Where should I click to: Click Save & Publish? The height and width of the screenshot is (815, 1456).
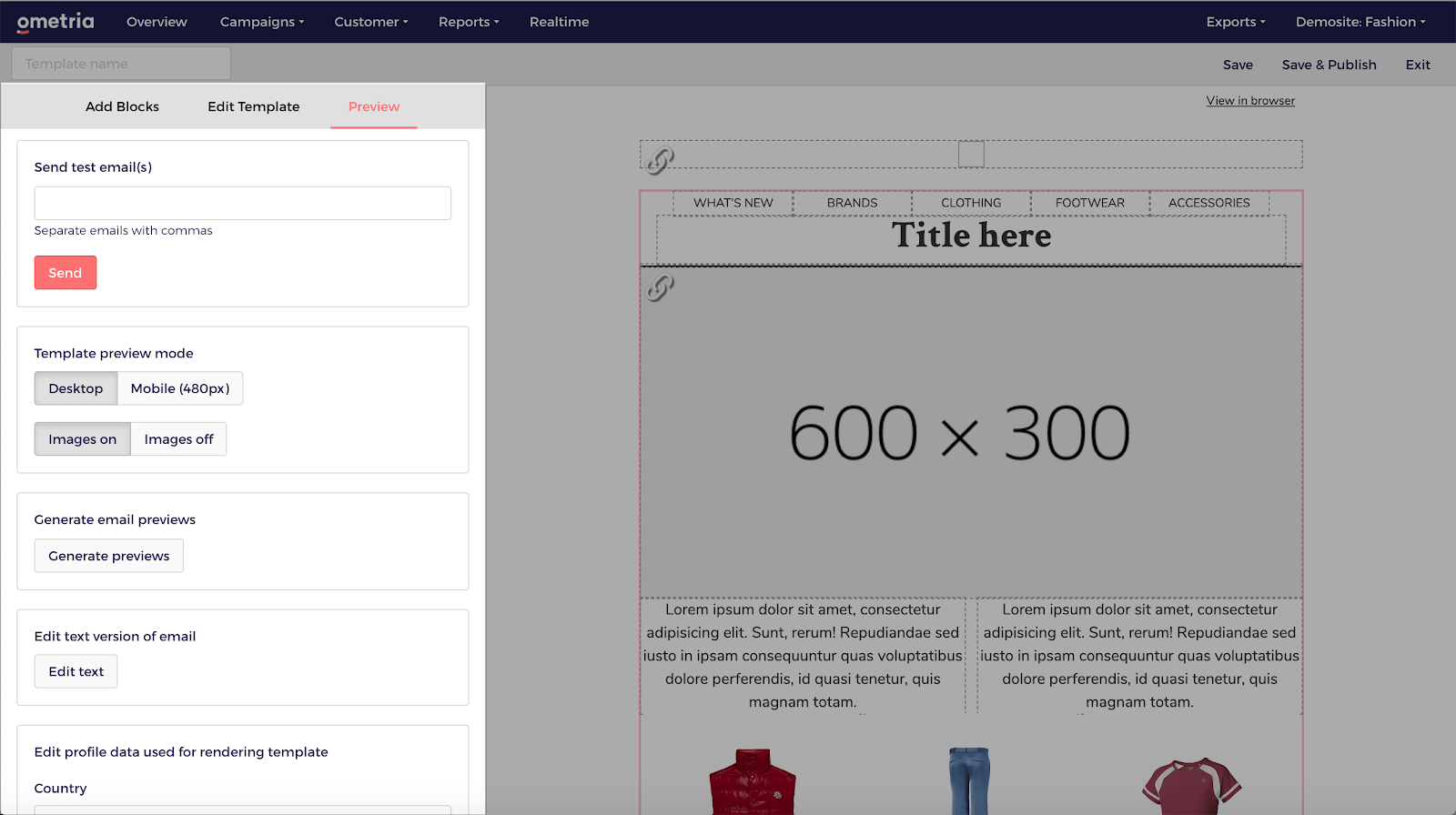[x=1330, y=65]
